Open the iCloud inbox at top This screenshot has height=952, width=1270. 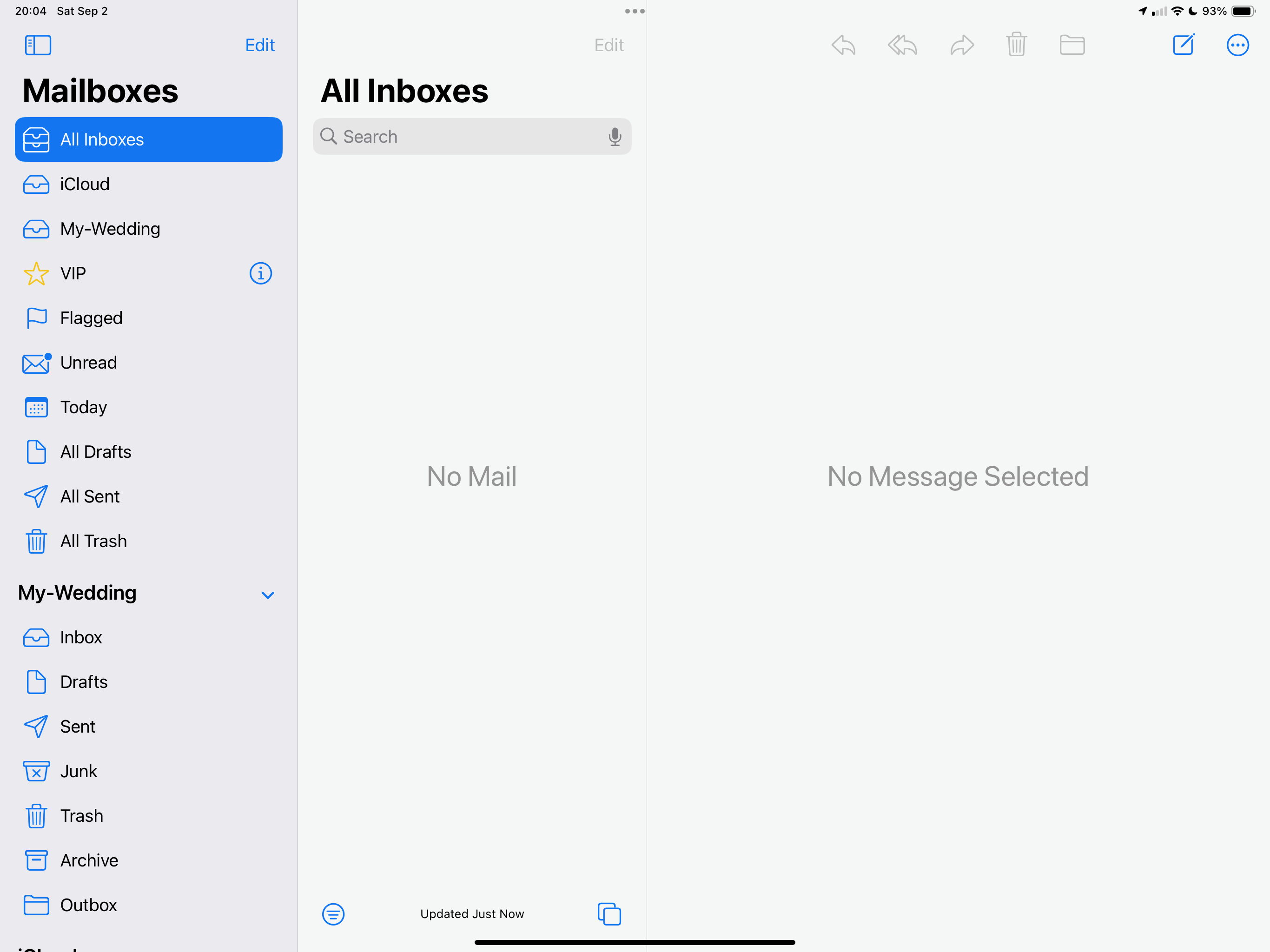point(149,185)
